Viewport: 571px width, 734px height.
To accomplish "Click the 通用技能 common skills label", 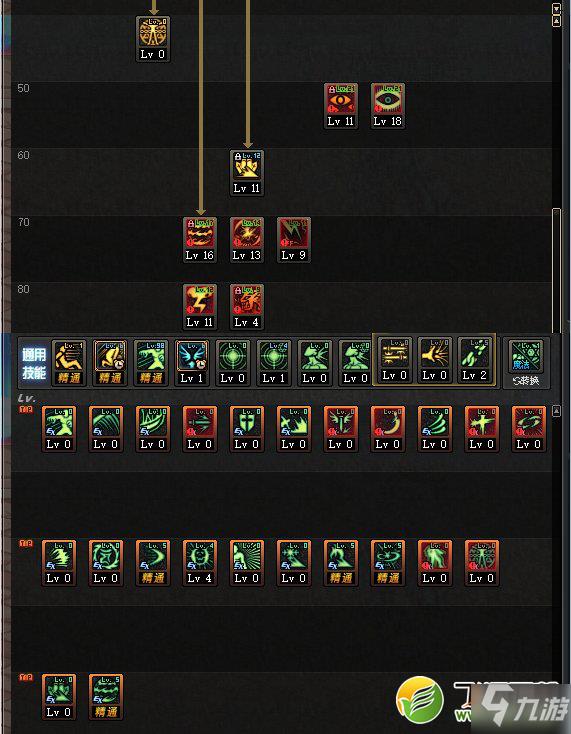I will click(x=34, y=364).
